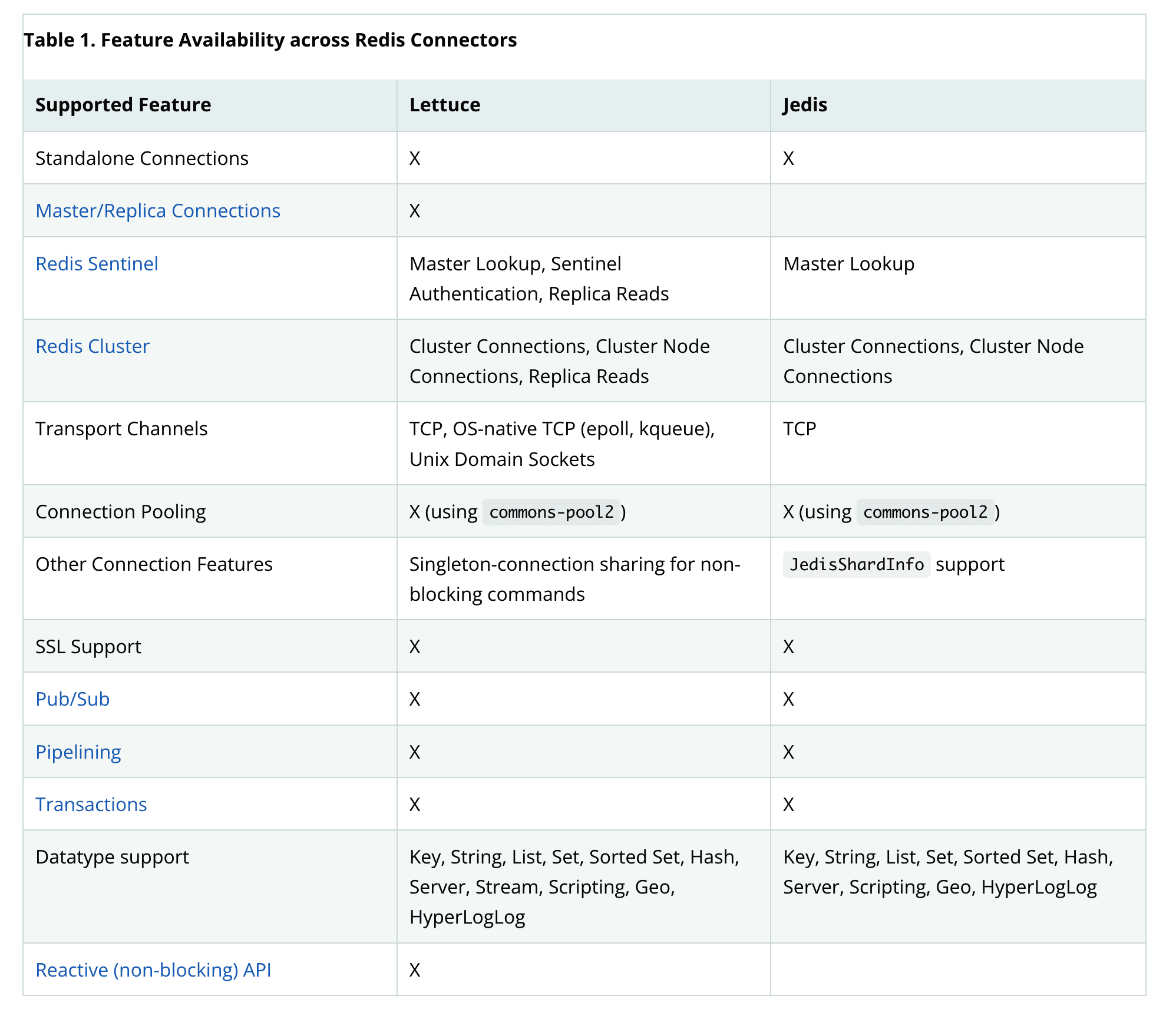
Task: Click the Lettuce column header
Action: click(445, 105)
